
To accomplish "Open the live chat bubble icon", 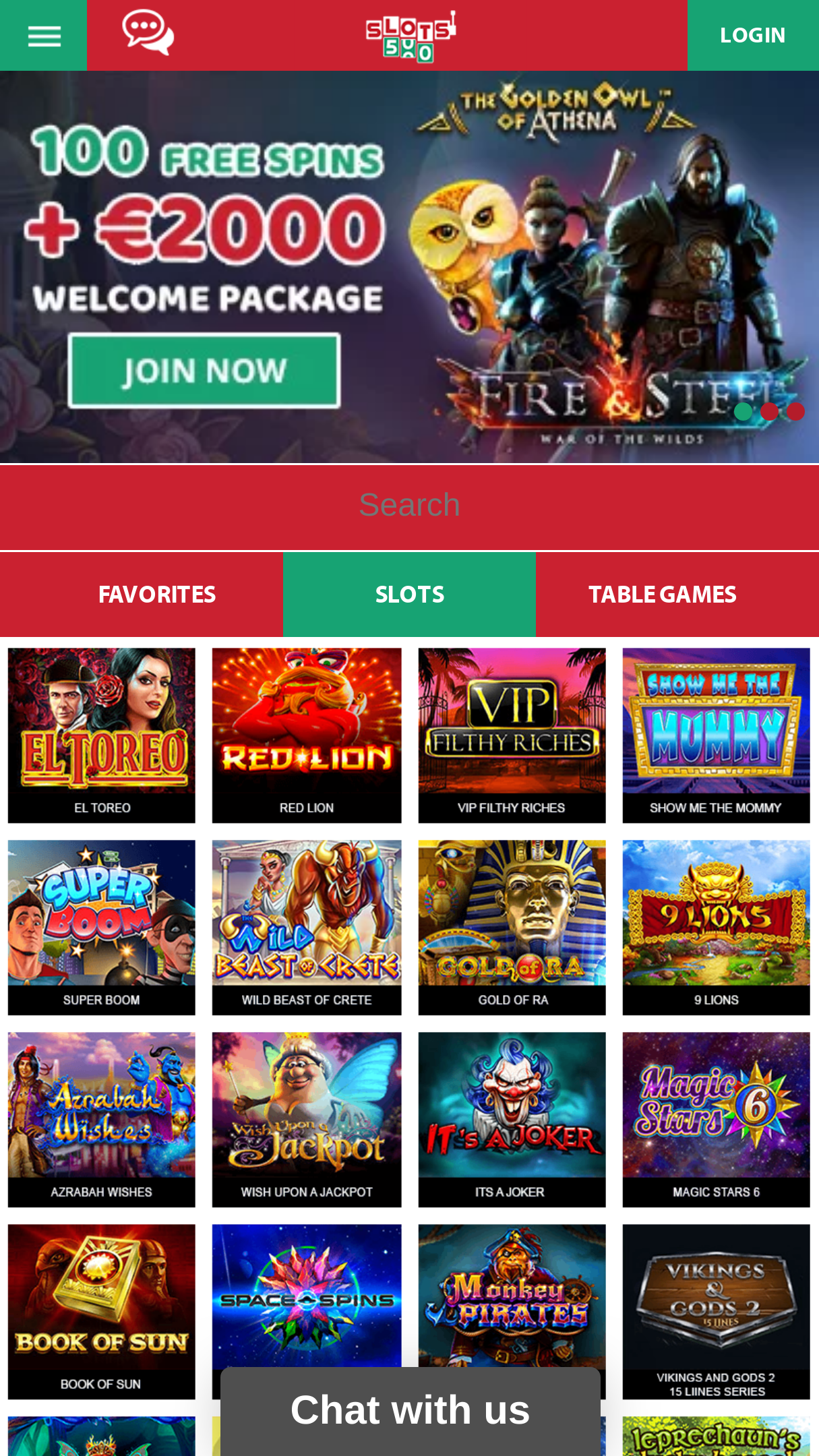I will (148, 32).
